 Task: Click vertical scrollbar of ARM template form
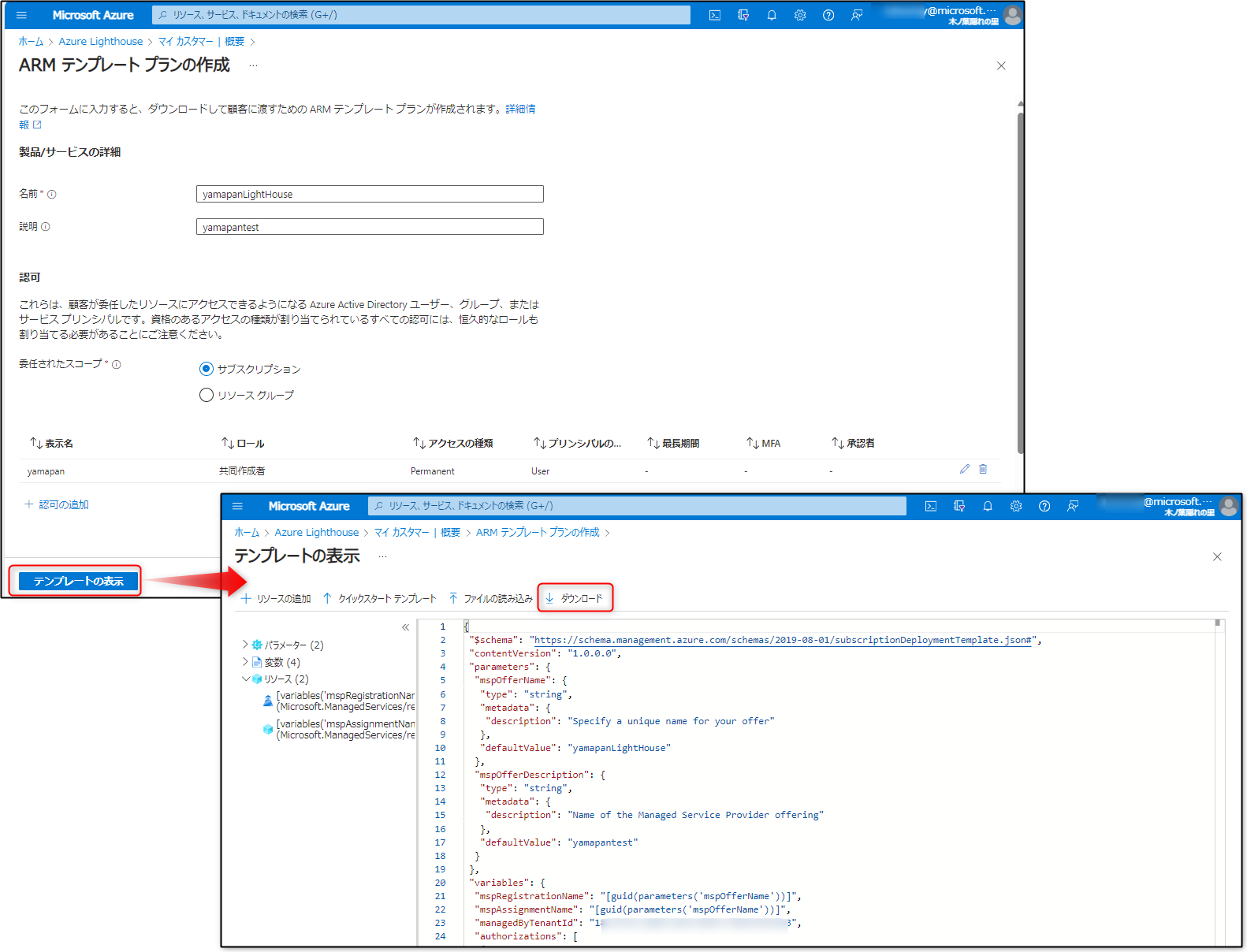1020,283
